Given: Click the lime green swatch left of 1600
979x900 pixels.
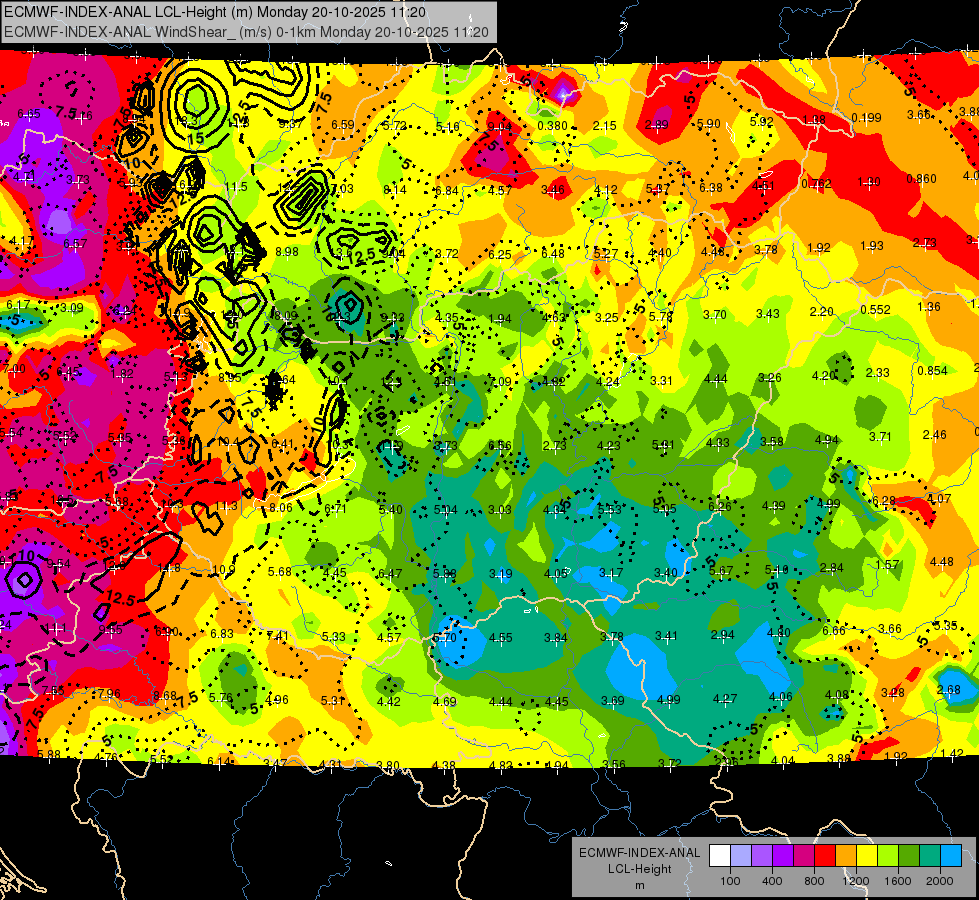Looking at the screenshot, I should [888, 856].
